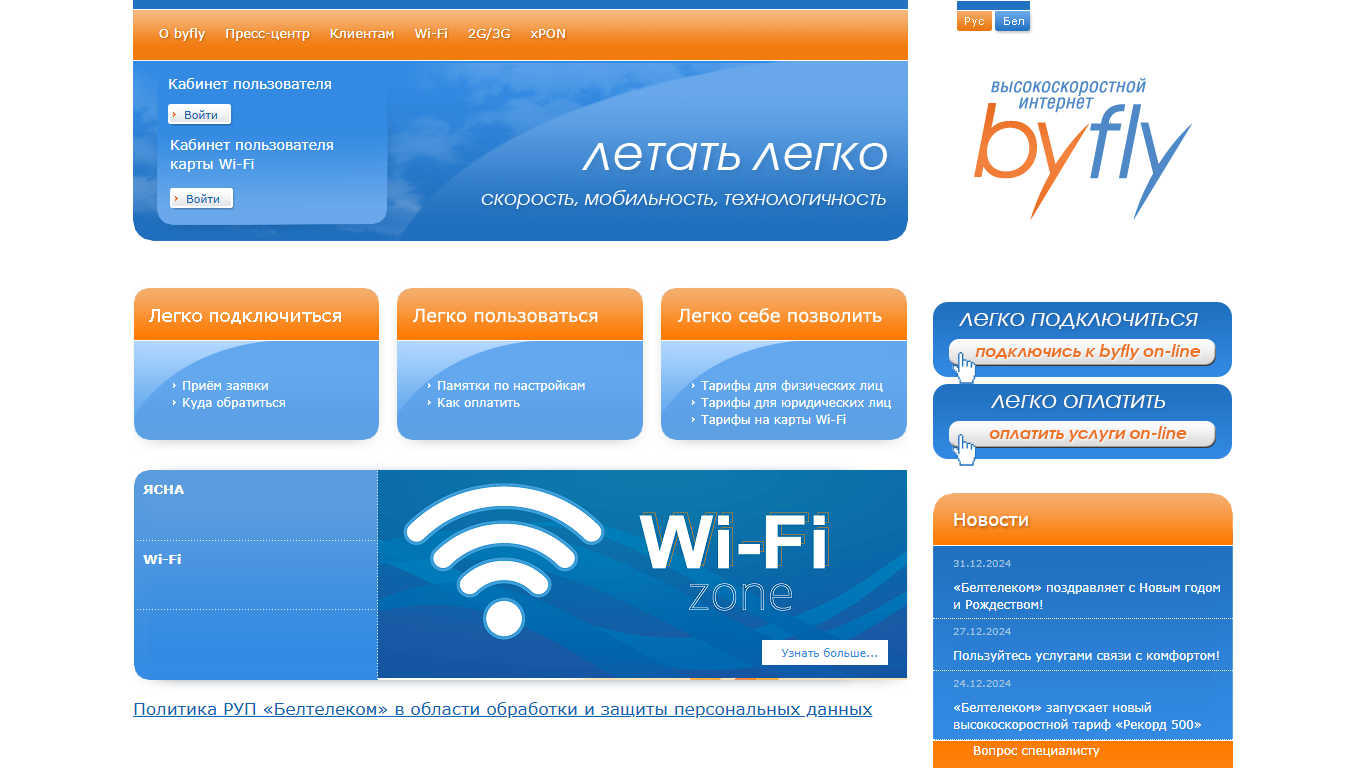
Task: Click Войти under Кабинет пользователя карты Wi-Fi
Action: 201,198
